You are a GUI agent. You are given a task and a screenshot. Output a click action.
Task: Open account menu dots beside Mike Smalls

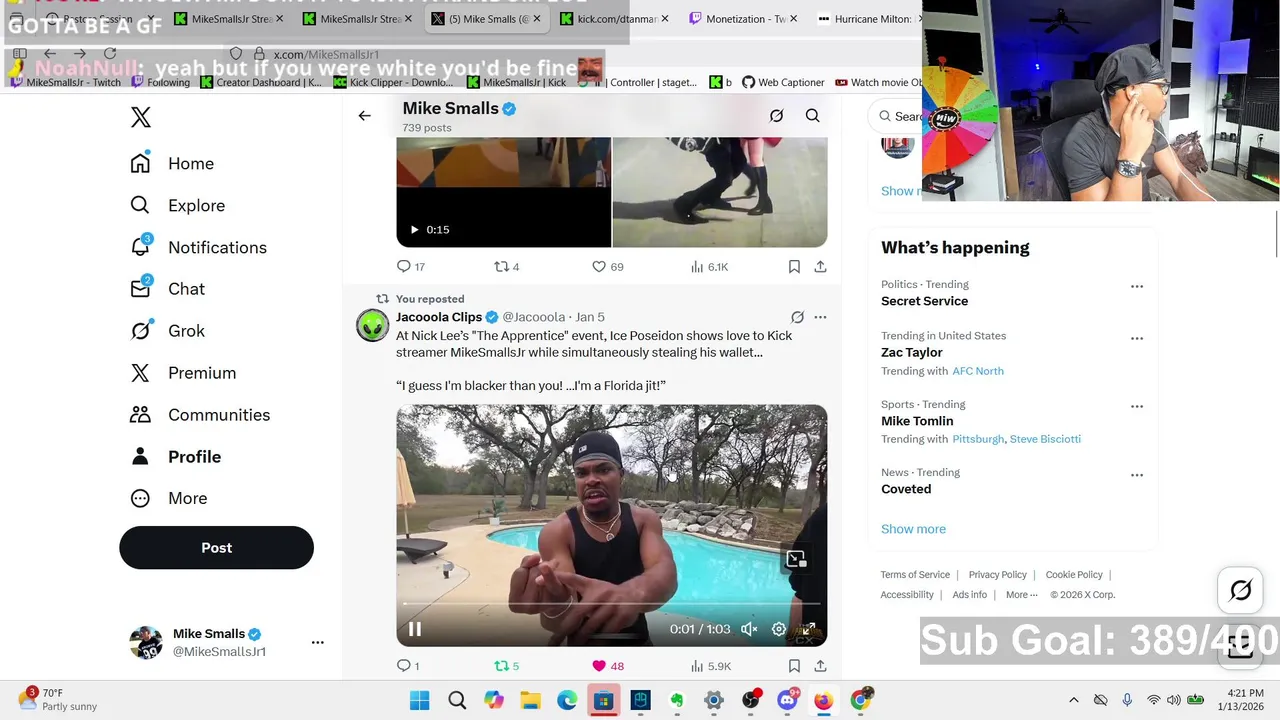[317, 642]
